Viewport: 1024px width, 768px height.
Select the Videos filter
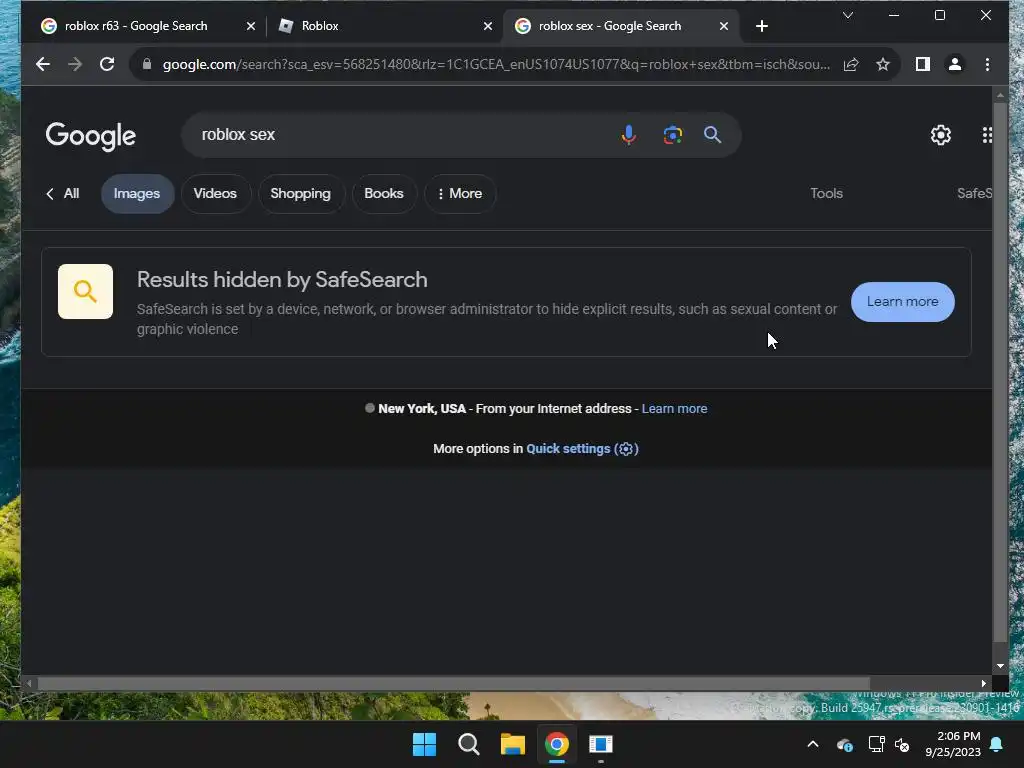216,193
